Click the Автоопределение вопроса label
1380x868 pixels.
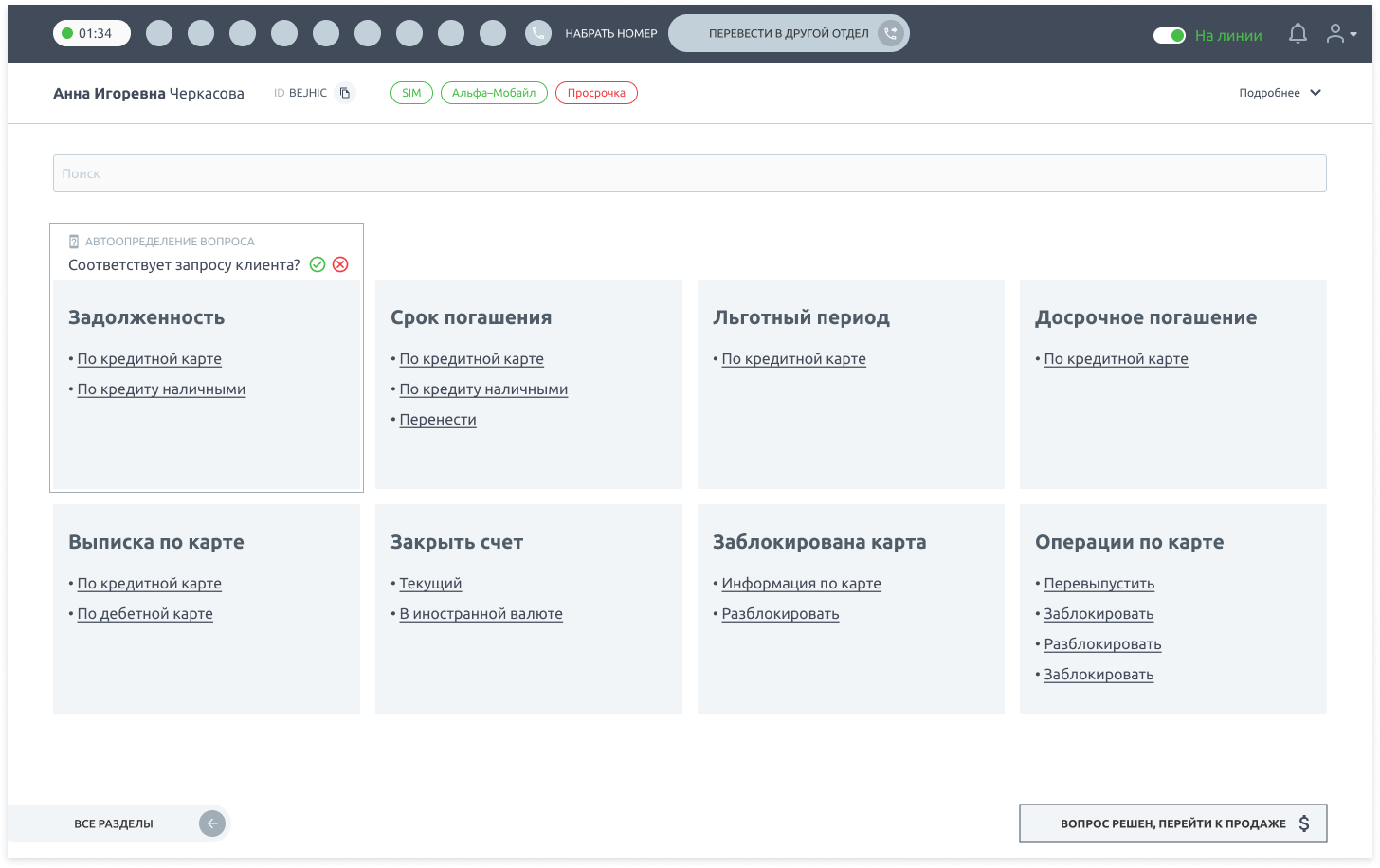coord(170,242)
